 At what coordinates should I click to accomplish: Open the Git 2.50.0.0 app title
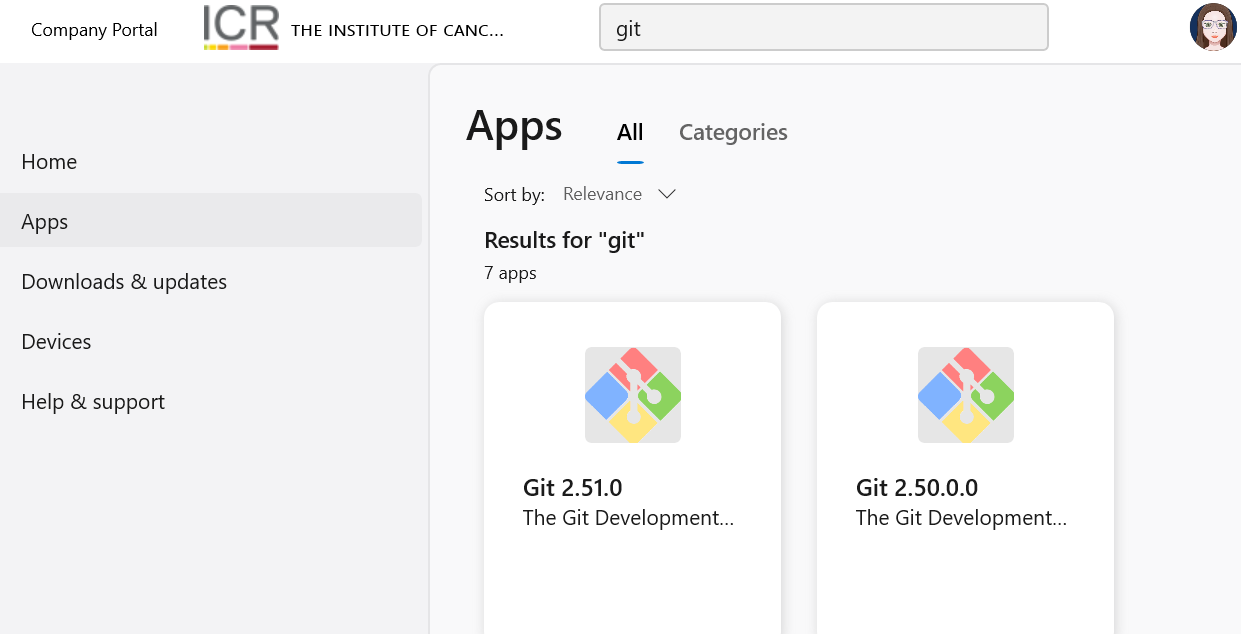pos(917,488)
